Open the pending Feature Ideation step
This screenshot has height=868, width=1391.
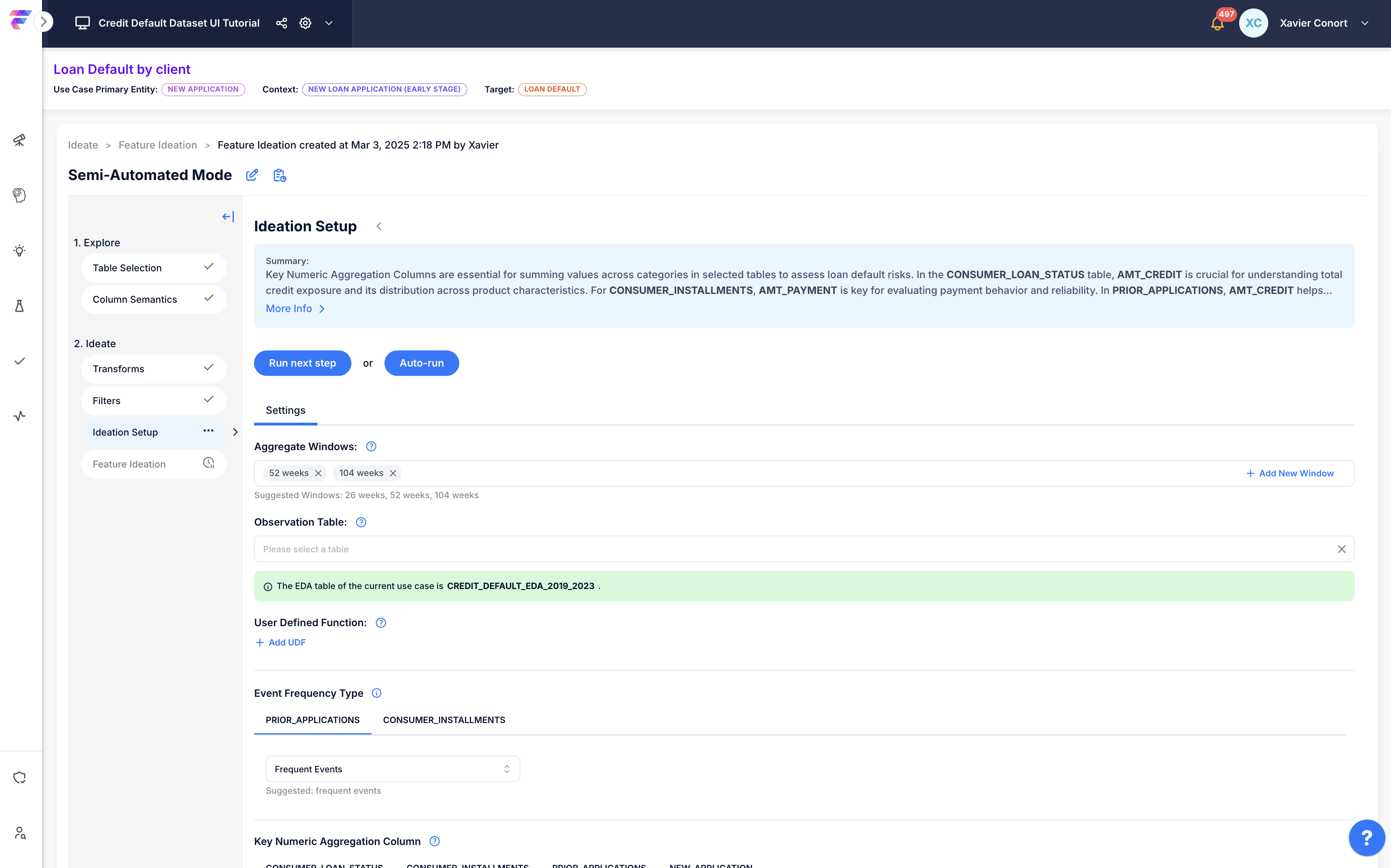tap(153, 464)
